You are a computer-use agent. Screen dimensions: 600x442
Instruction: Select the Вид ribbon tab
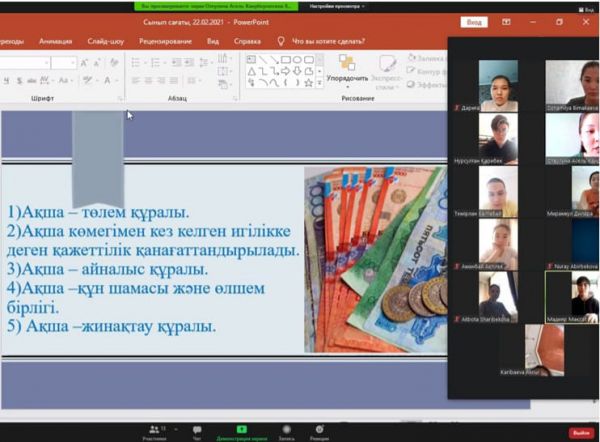coord(212,41)
